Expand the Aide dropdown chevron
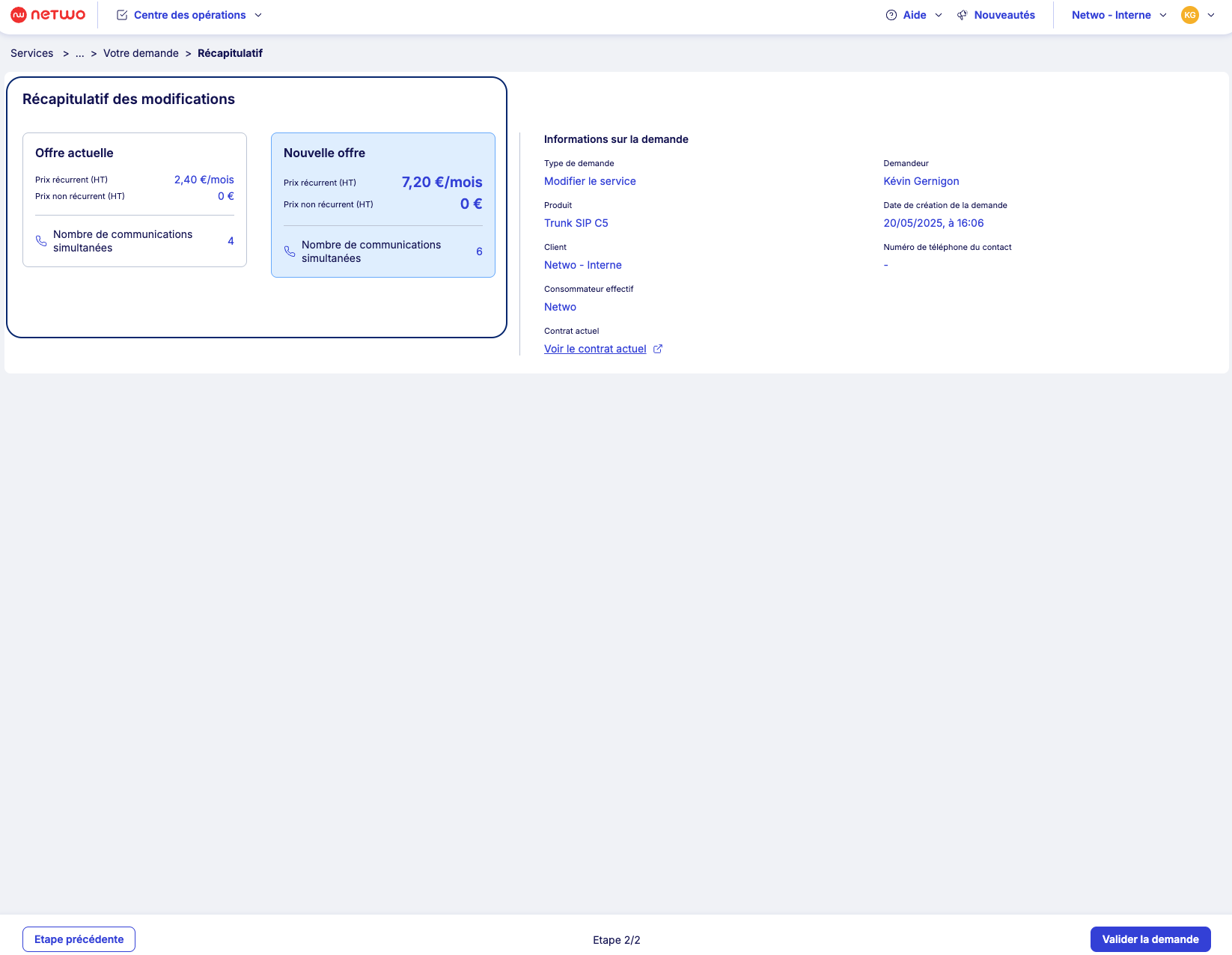The image size is (1232, 955). click(x=939, y=15)
